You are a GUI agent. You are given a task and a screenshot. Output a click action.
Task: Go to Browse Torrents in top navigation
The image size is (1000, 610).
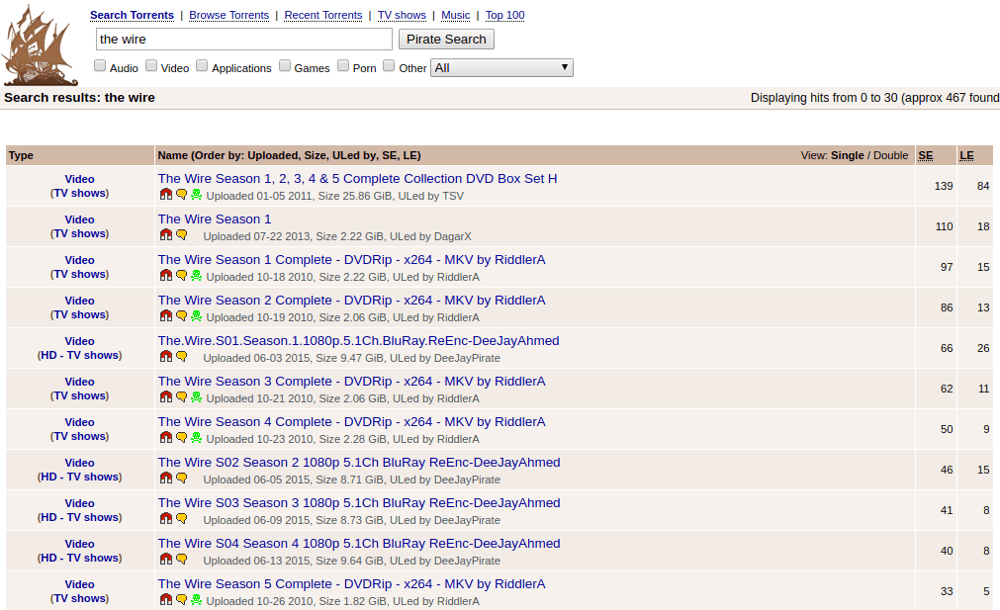[x=229, y=15]
